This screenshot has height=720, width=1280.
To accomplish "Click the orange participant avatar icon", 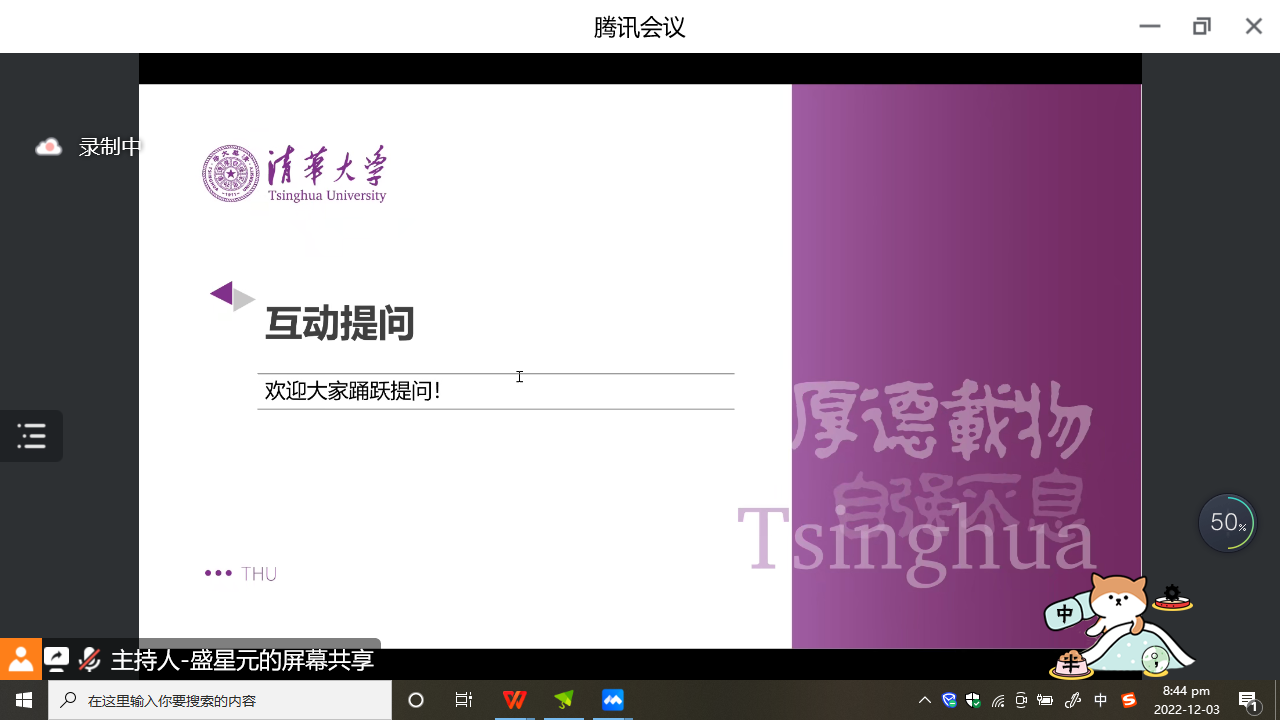I will (x=21, y=660).
